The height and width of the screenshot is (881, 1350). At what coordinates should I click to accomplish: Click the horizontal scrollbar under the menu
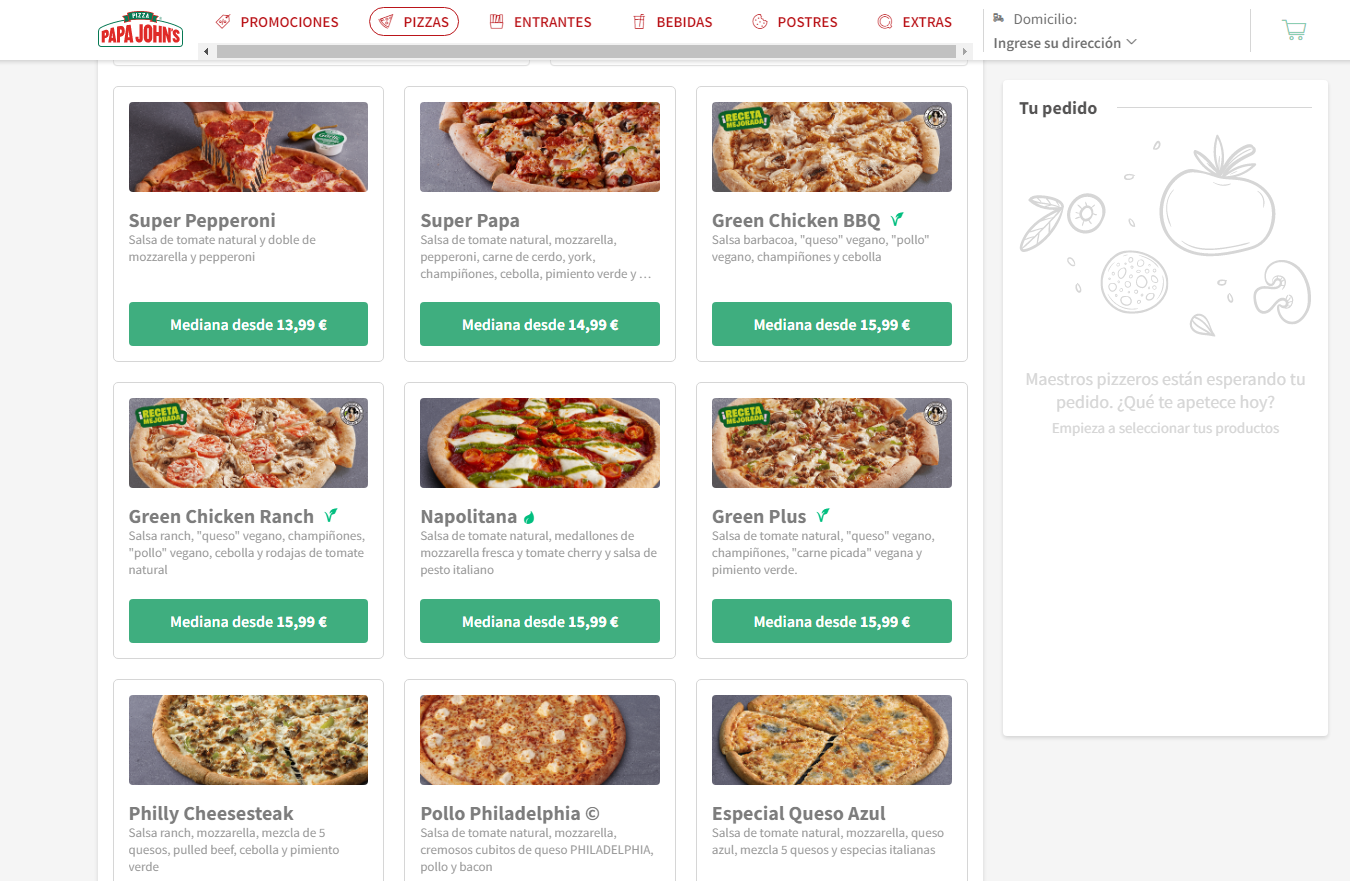tap(585, 51)
